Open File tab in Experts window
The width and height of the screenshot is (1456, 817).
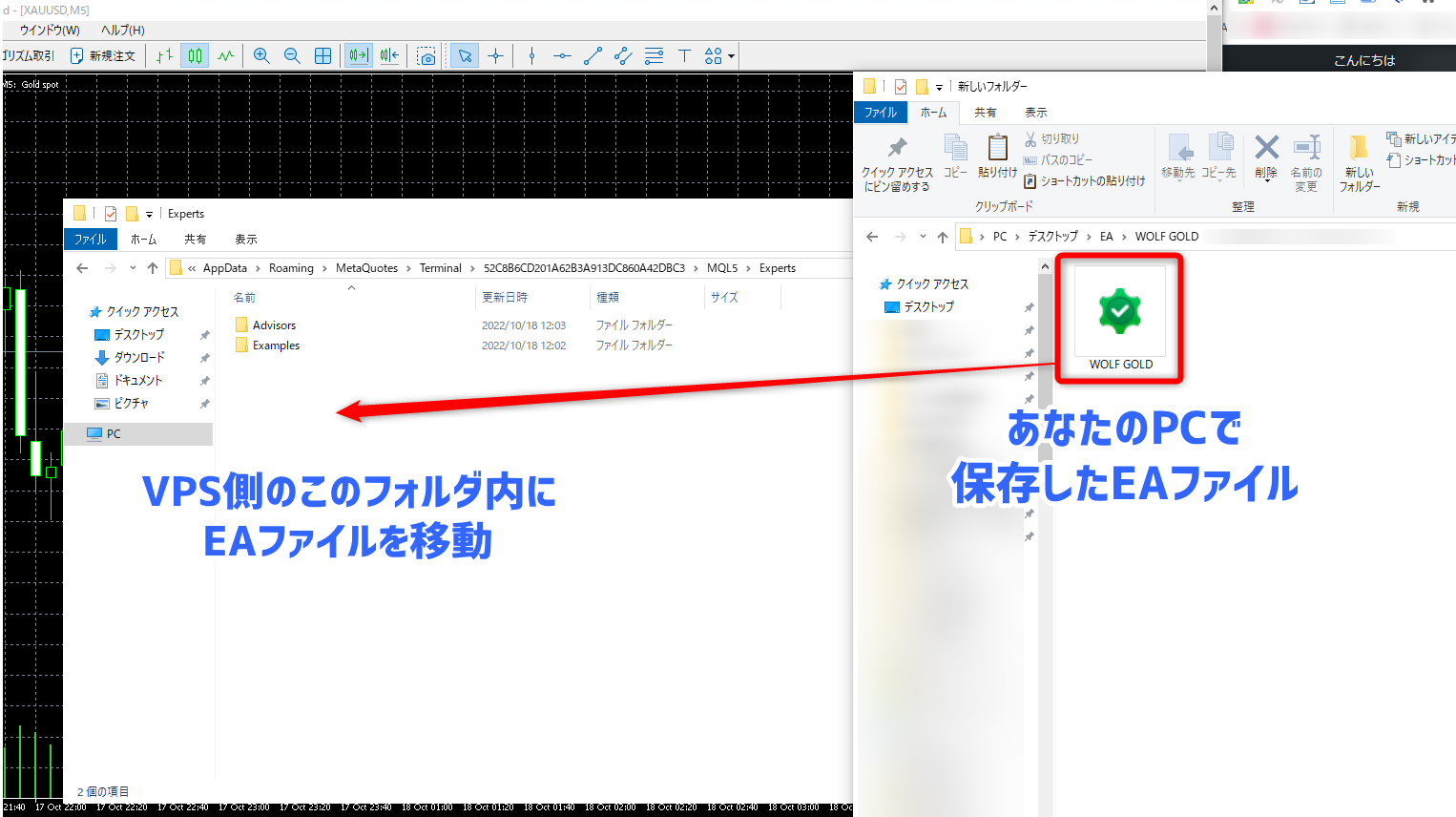pyautogui.click(x=91, y=239)
